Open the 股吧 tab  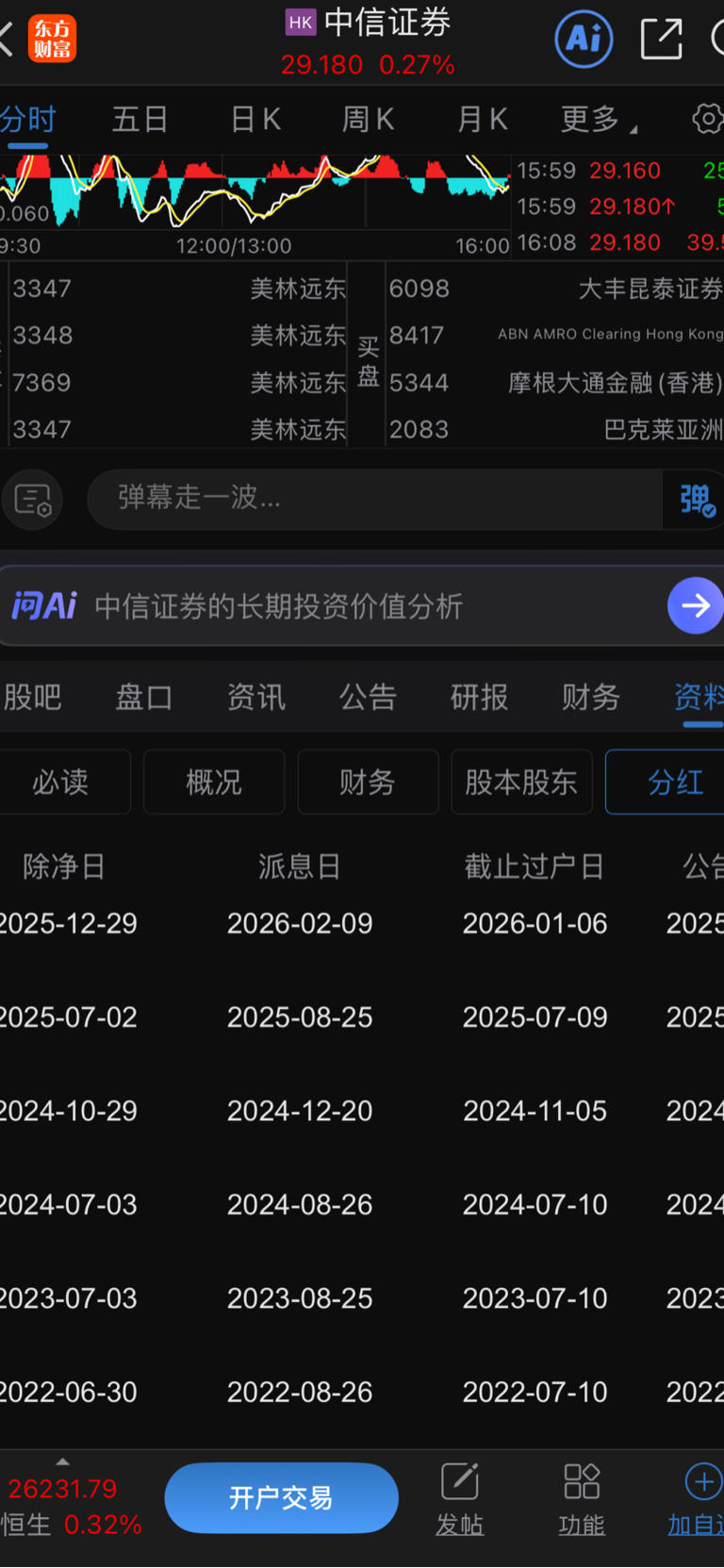(32, 698)
